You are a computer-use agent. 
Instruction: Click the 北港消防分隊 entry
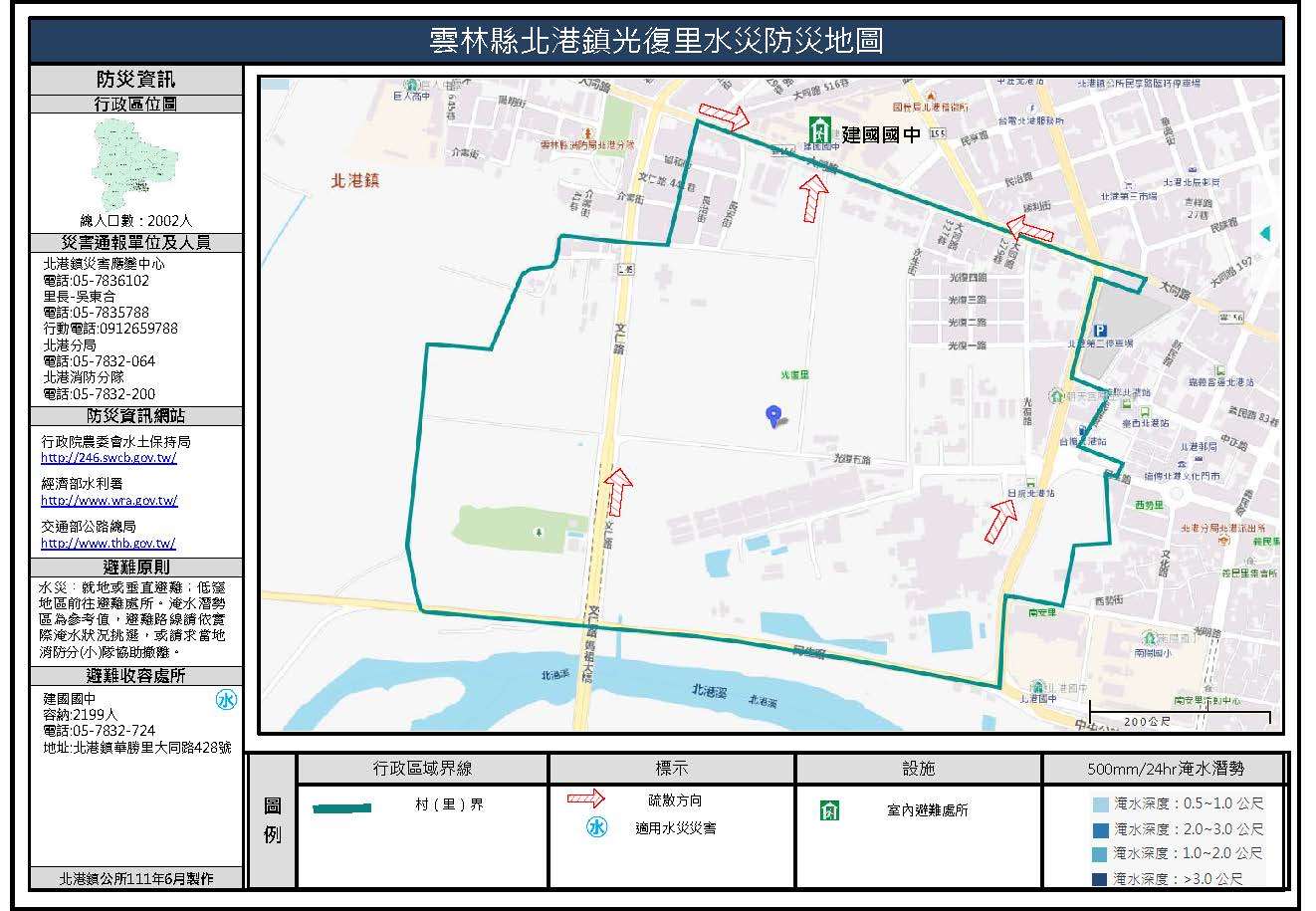pyautogui.click(x=83, y=377)
